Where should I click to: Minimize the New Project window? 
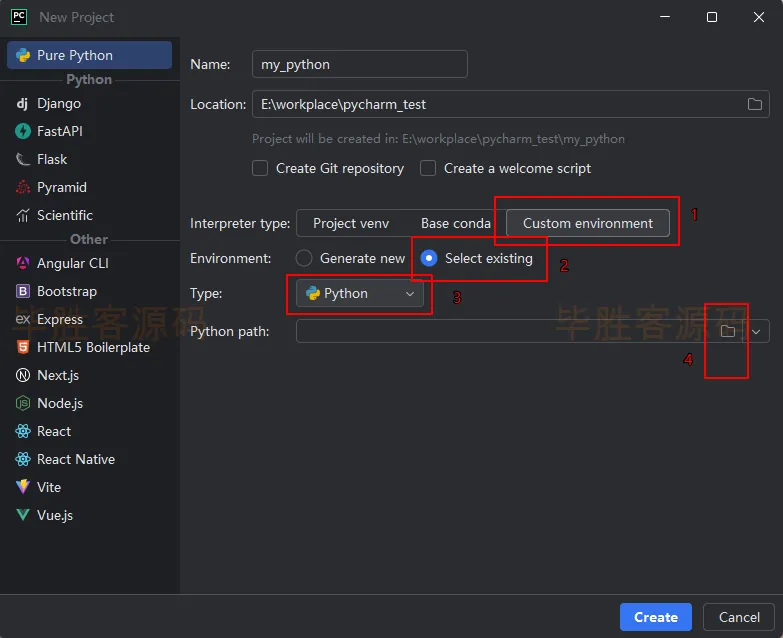tap(665, 17)
